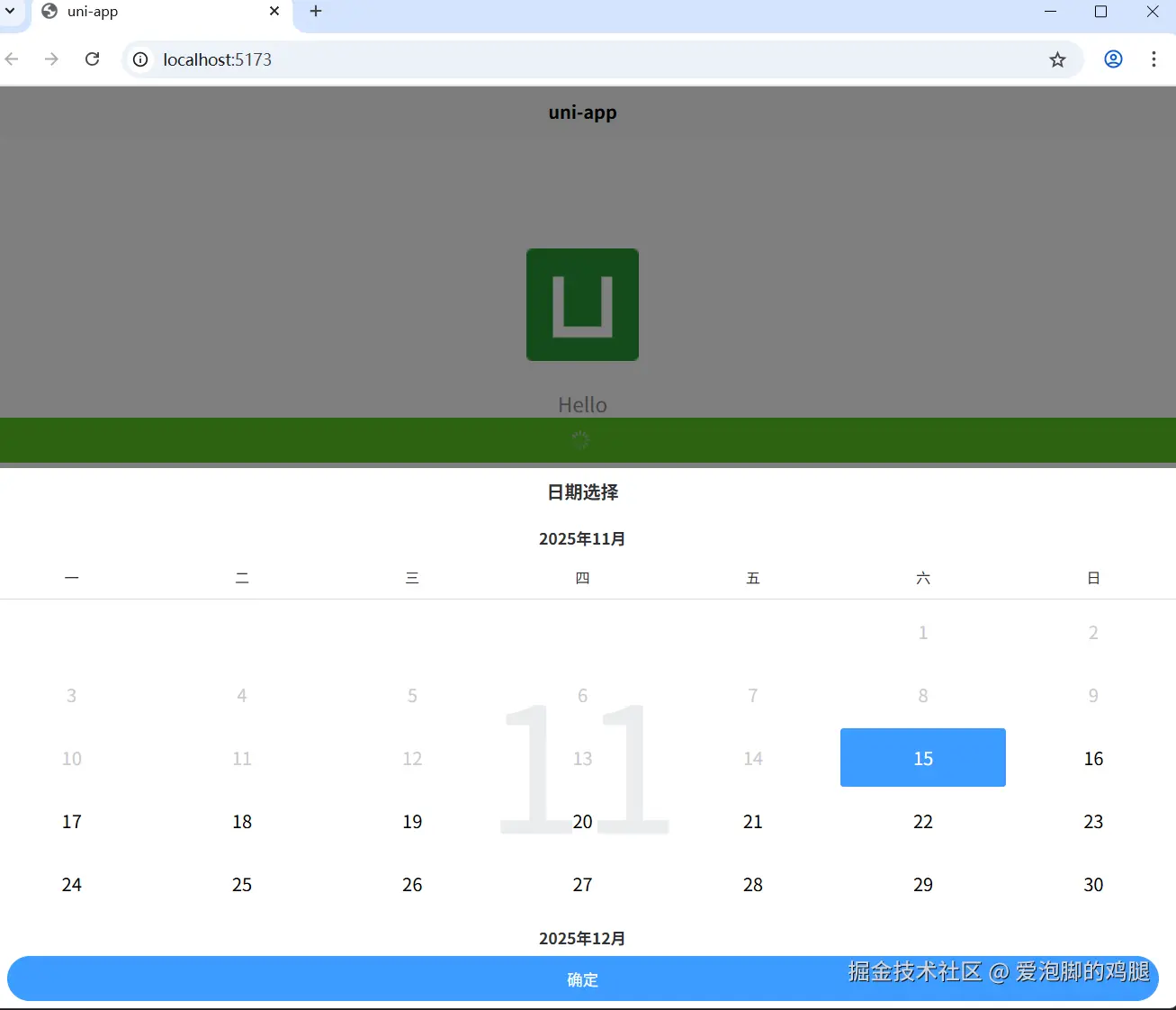Image resolution: width=1176 pixels, height=1010 pixels.
Task: Click the 日期选择 popup title
Action: click(583, 492)
